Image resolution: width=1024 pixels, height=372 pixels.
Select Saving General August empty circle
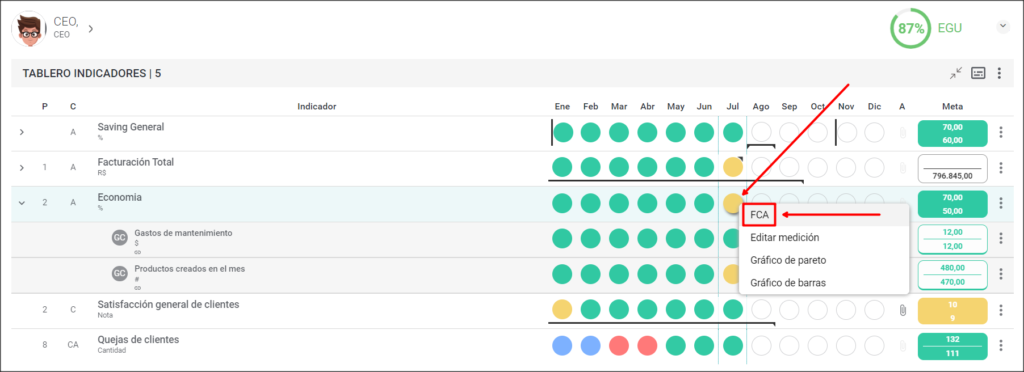(761, 132)
